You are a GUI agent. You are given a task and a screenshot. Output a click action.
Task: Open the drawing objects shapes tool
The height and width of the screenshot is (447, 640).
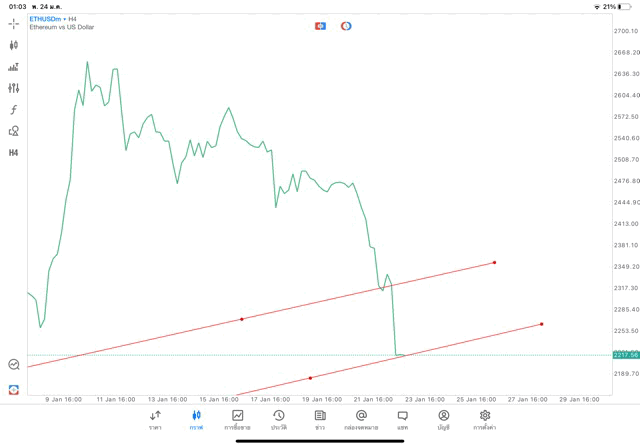(14, 131)
